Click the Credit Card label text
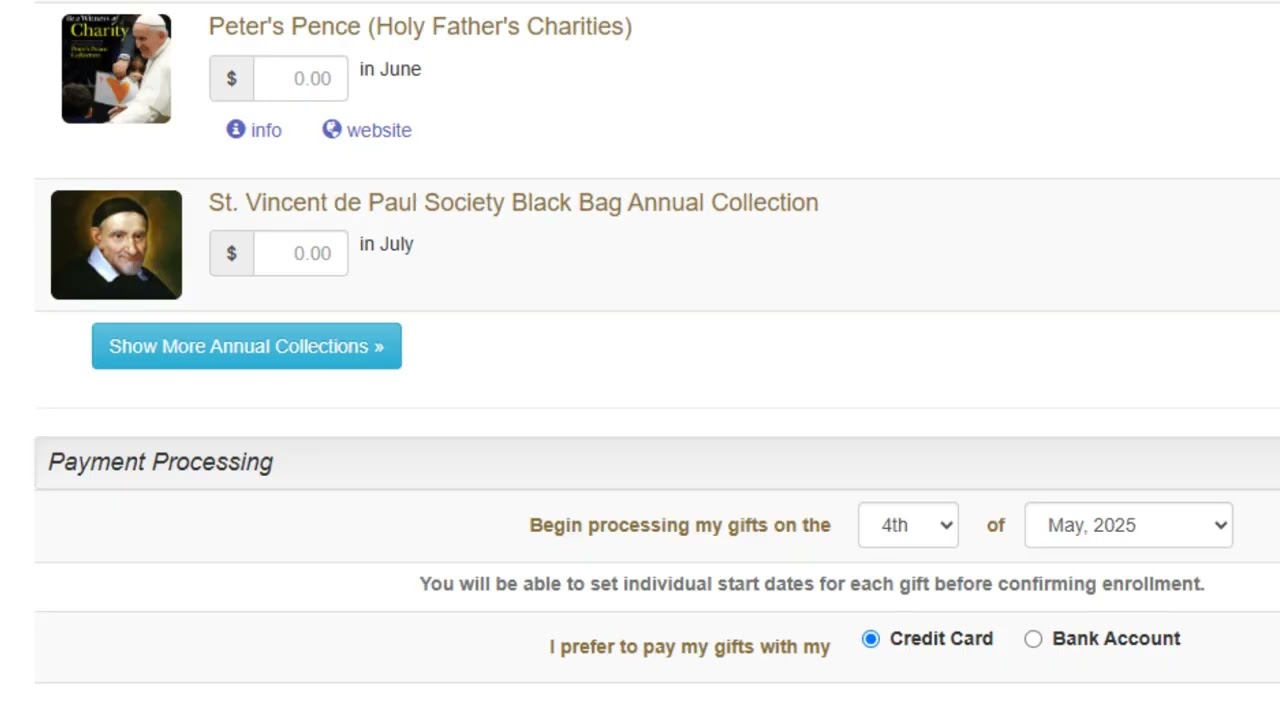Image resolution: width=1280 pixels, height=720 pixels. pos(941,639)
